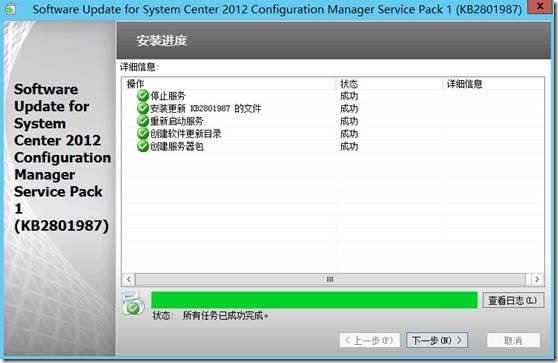558x363 pixels.
Task: Select the 停止服务 row text
Action: click(x=168, y=96)
